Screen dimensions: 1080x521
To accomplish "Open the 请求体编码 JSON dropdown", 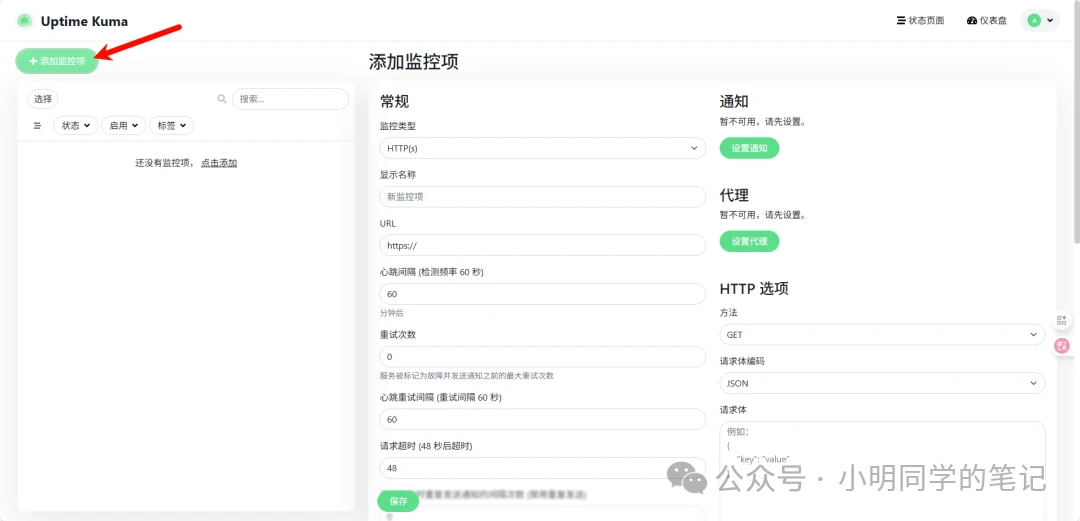I will pyautogui.click(x=882, y=383).
